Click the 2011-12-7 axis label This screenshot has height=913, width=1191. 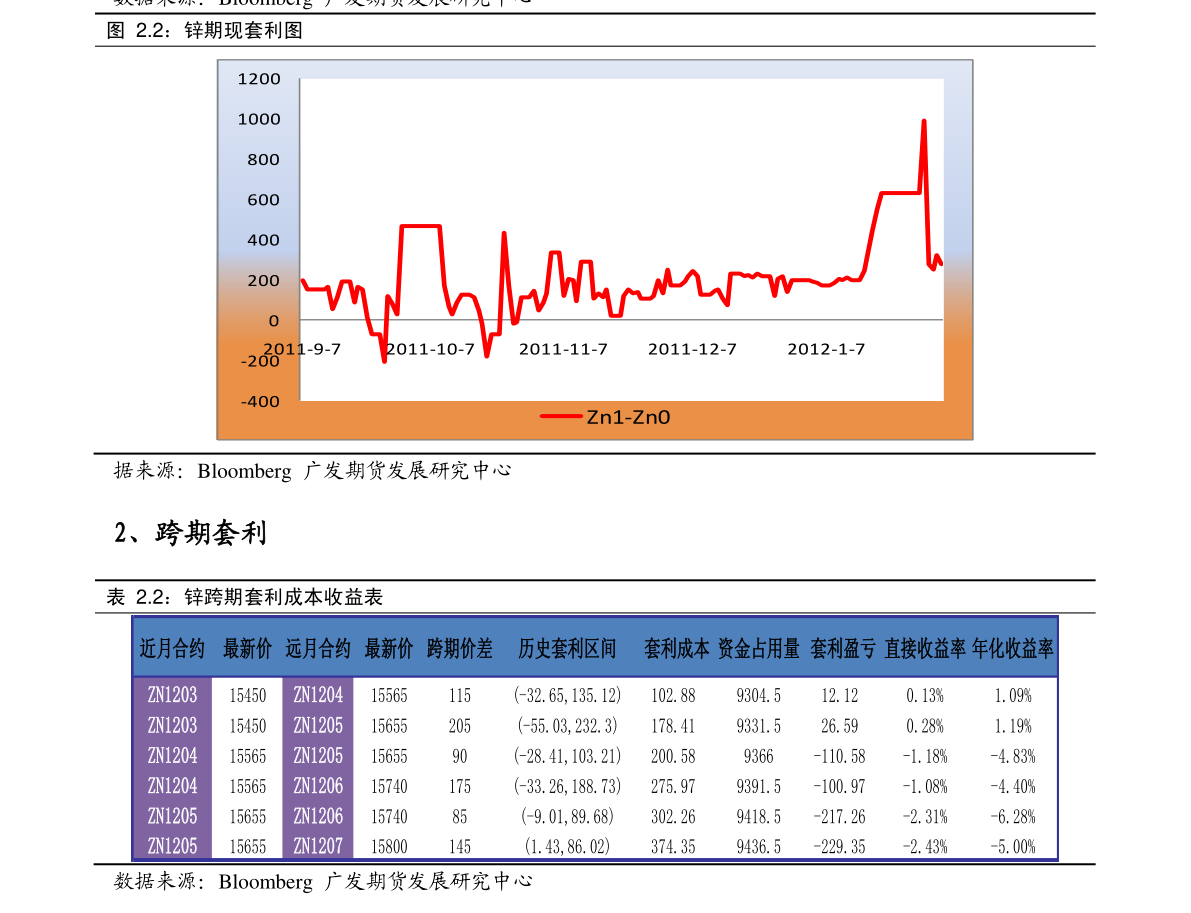(x=694, y=349)
